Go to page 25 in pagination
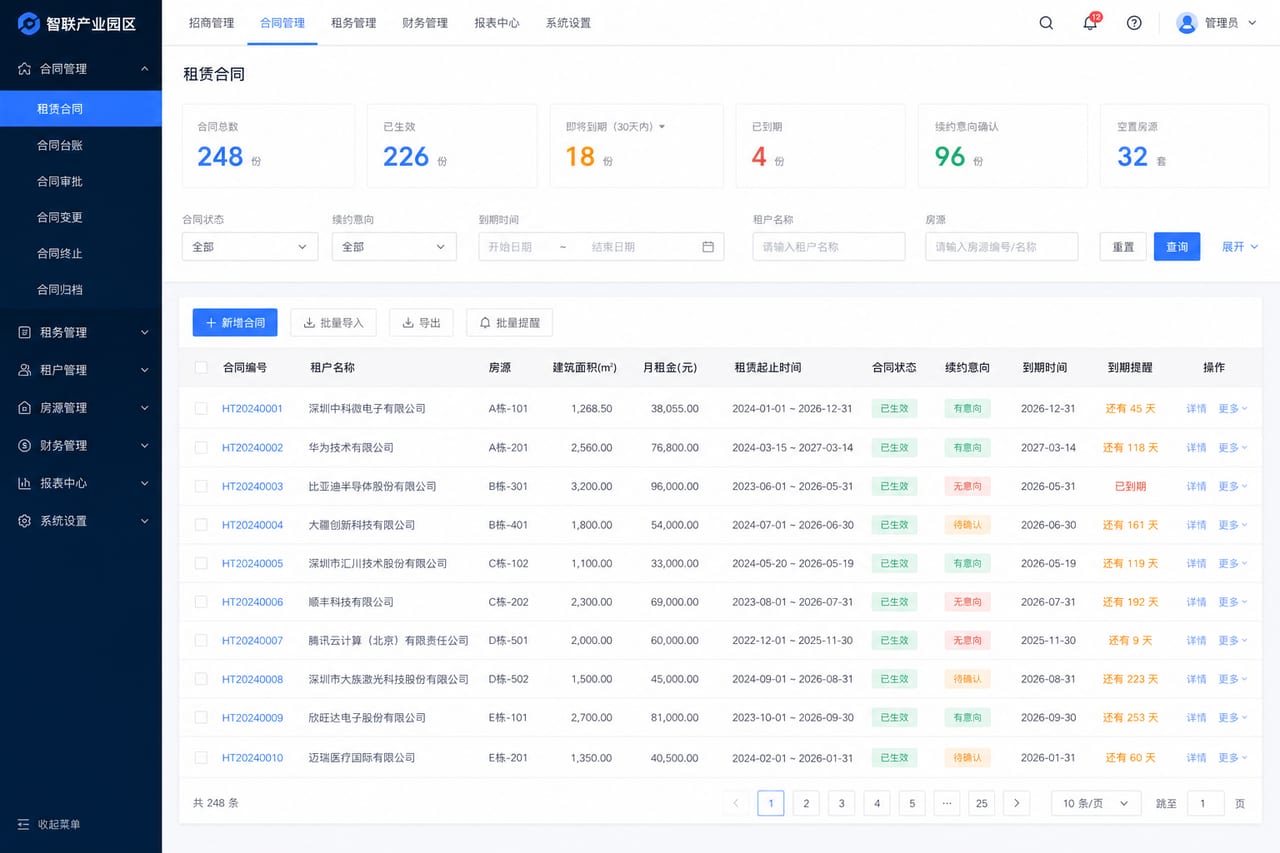Screen dimensions: 1280x853 982,803
